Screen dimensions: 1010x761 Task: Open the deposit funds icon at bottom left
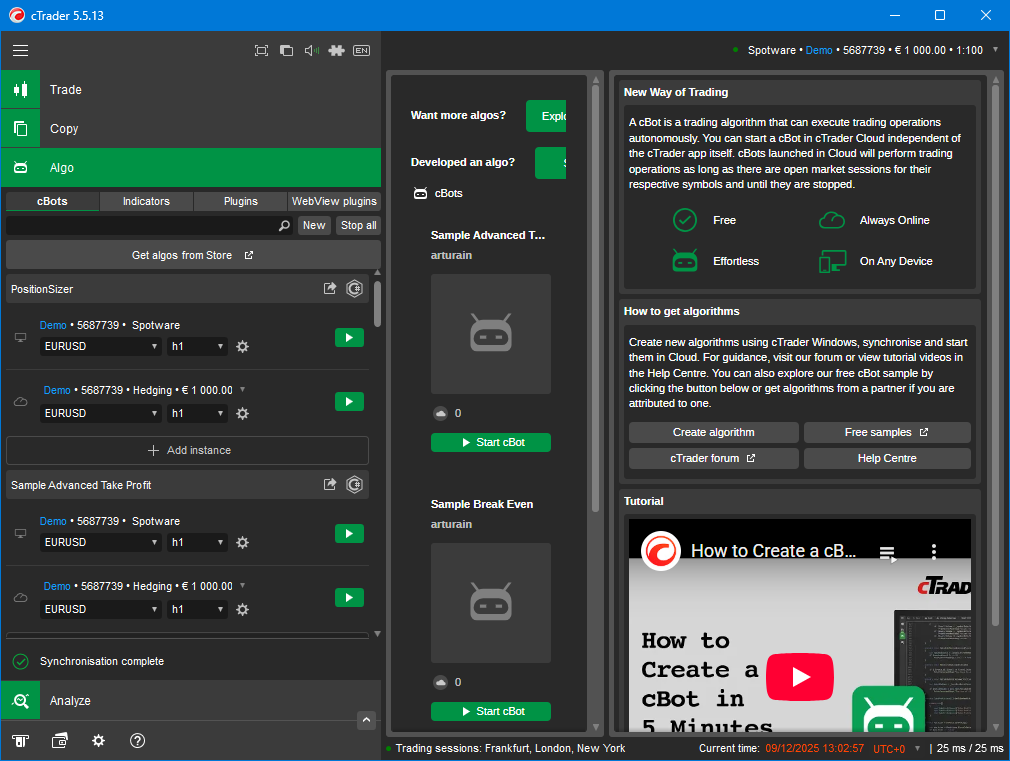click(x=21, y=741)
